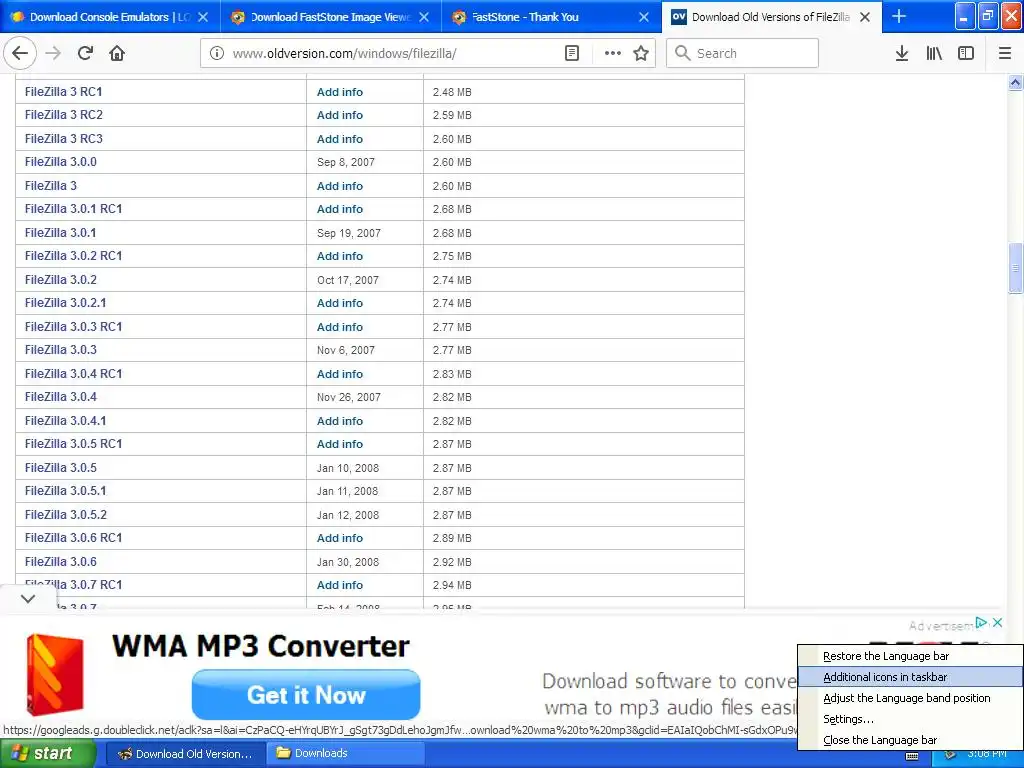The height and width of the screenshot is (768, 1024).
Task: Open page actions three-dots menu
Action: pos(613,53)
